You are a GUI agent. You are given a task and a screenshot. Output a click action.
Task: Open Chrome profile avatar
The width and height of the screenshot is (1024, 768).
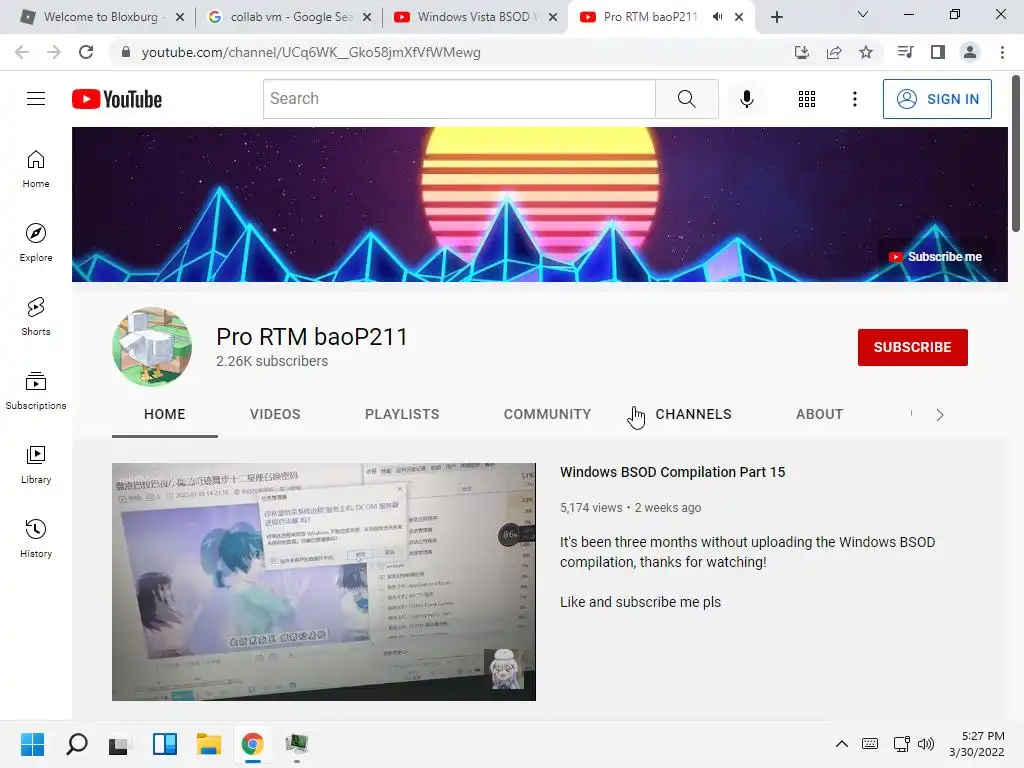pos(970,52)
